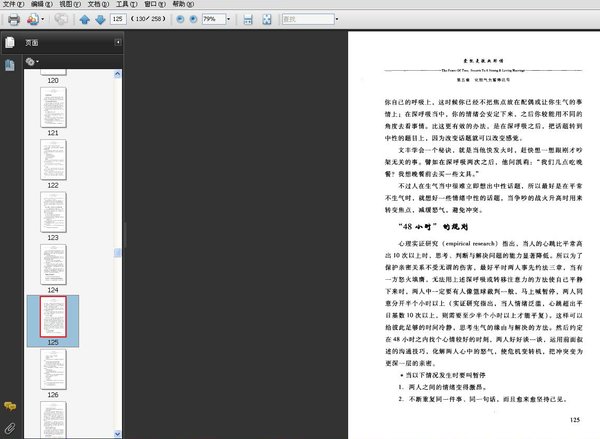
Task: Click the zoom in plus button
Action: coord(193,19)
